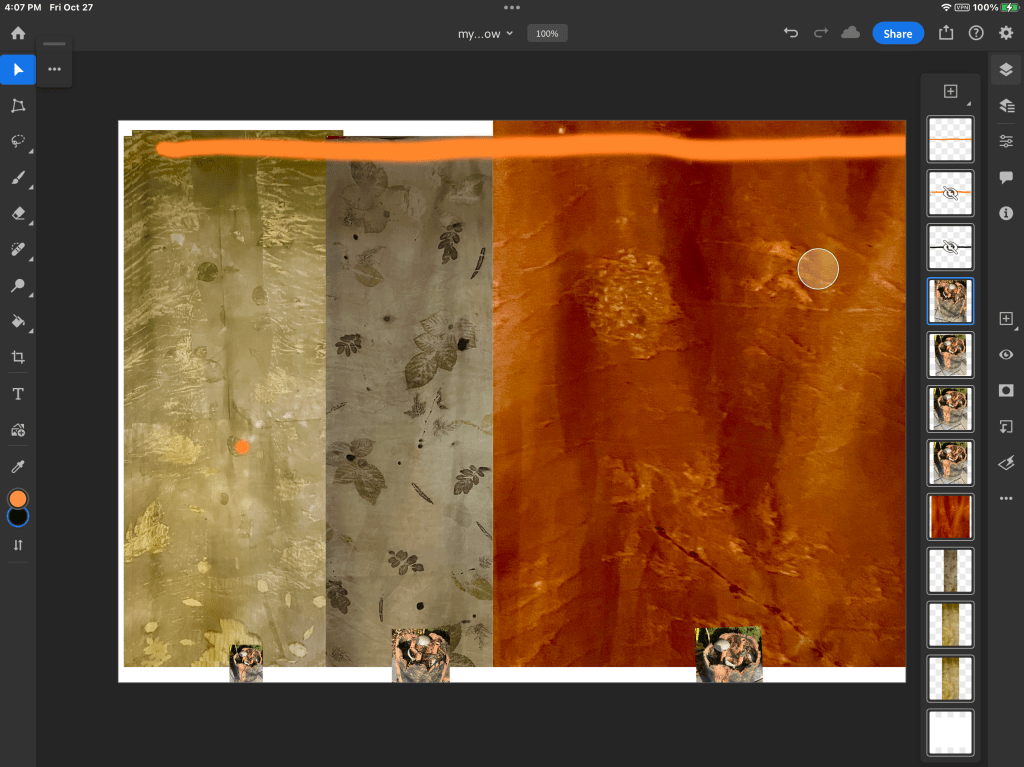Select the Type tool
1024x767 pixels.
[18, 394]
